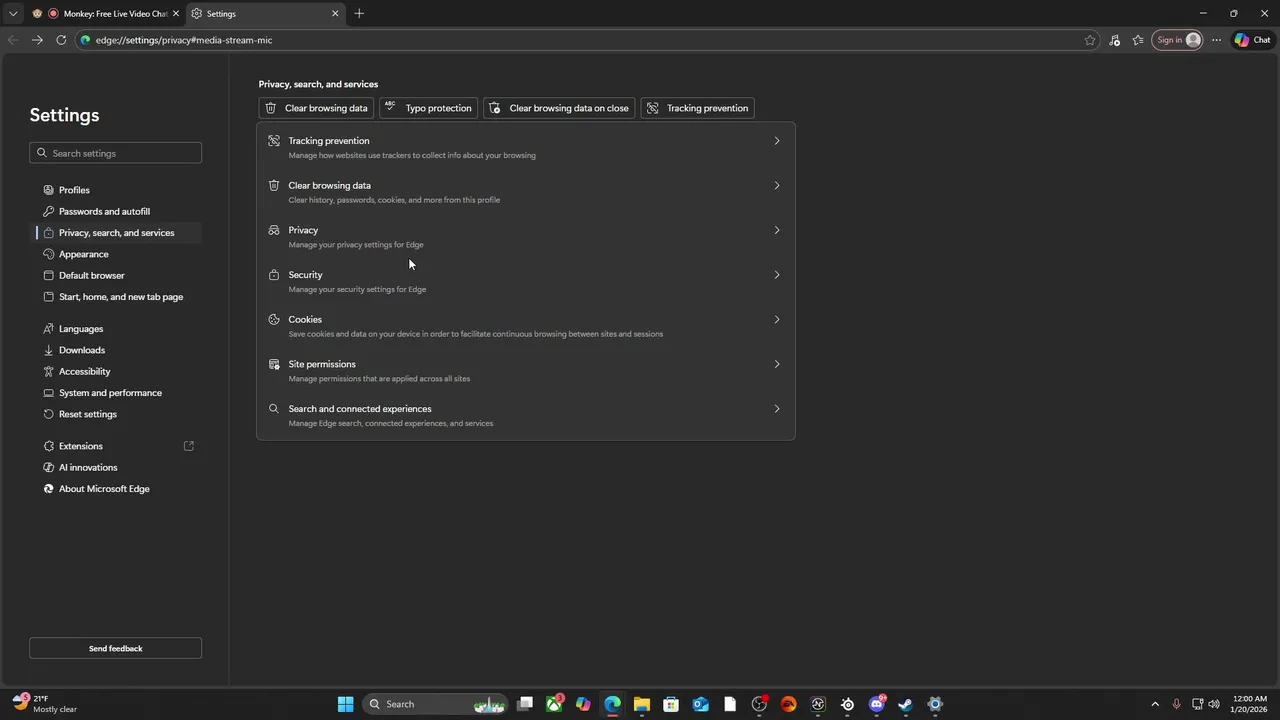The image size is (1280, 720).
Task: Open Steam from the taskbar
Action: pos(906,704)
